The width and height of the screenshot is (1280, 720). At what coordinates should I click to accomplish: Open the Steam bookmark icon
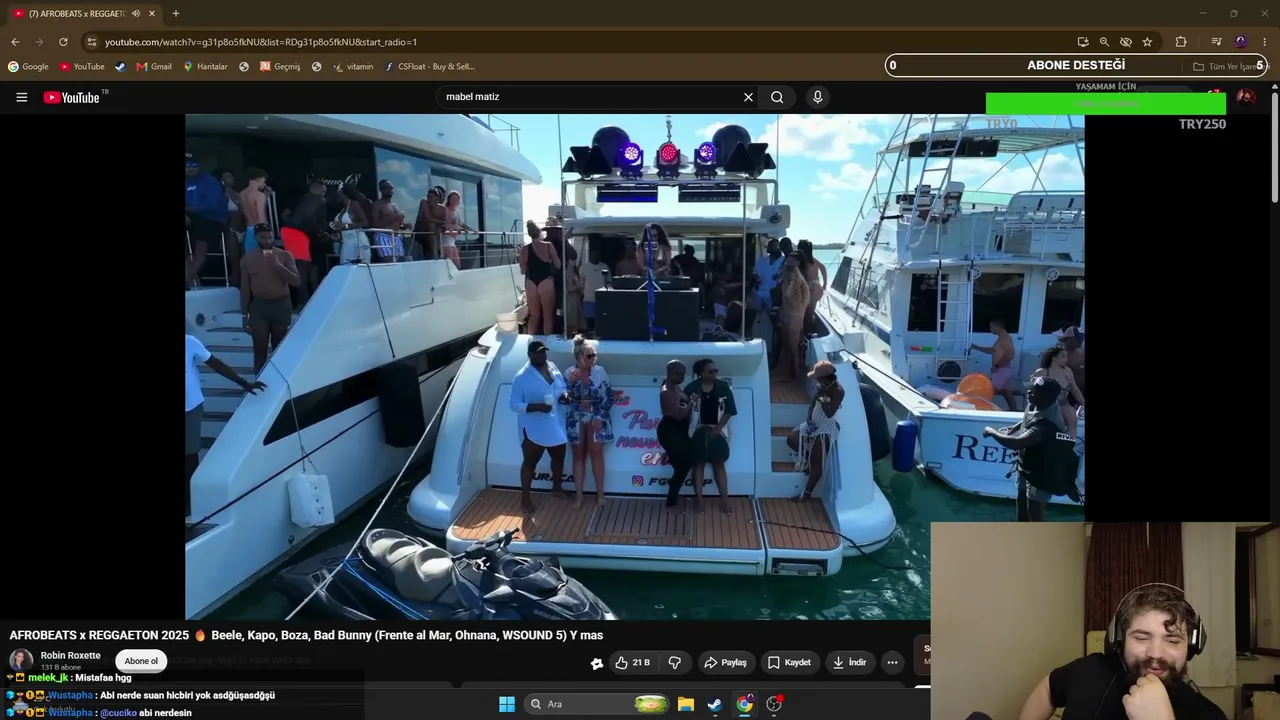[x=120, y=67]
